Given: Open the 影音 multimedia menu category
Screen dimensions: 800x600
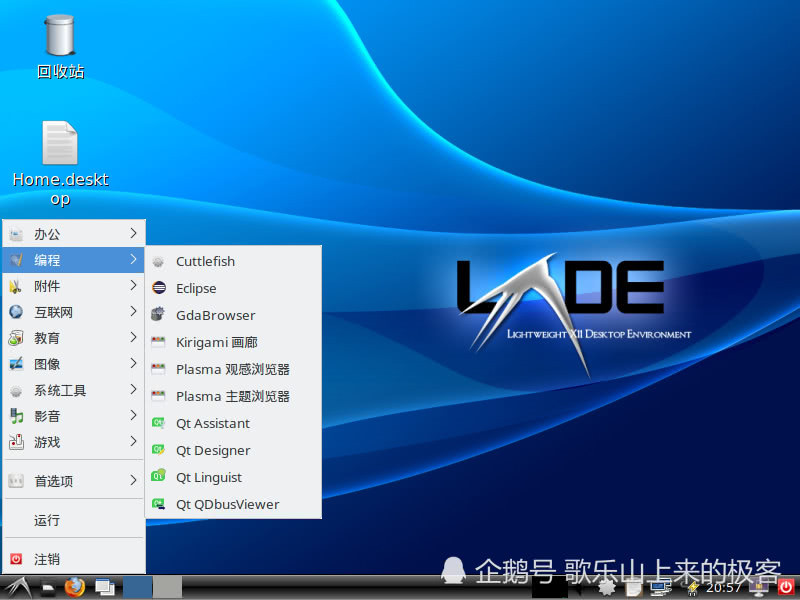Looking at the screenshot, I should pyautogui.click(x=74, y=416).
